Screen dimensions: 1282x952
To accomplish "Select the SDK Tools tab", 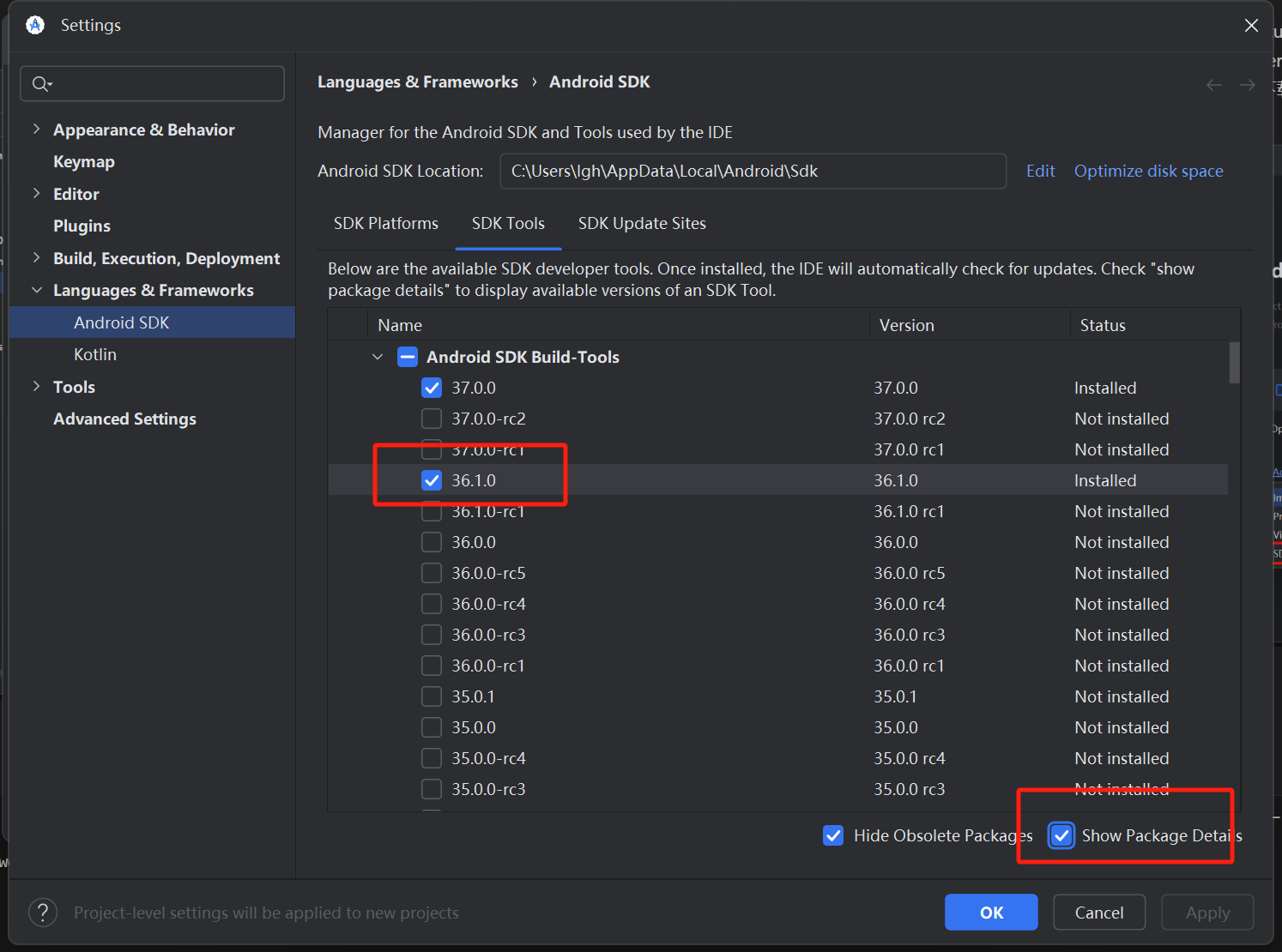I will (x=508, y=223).
